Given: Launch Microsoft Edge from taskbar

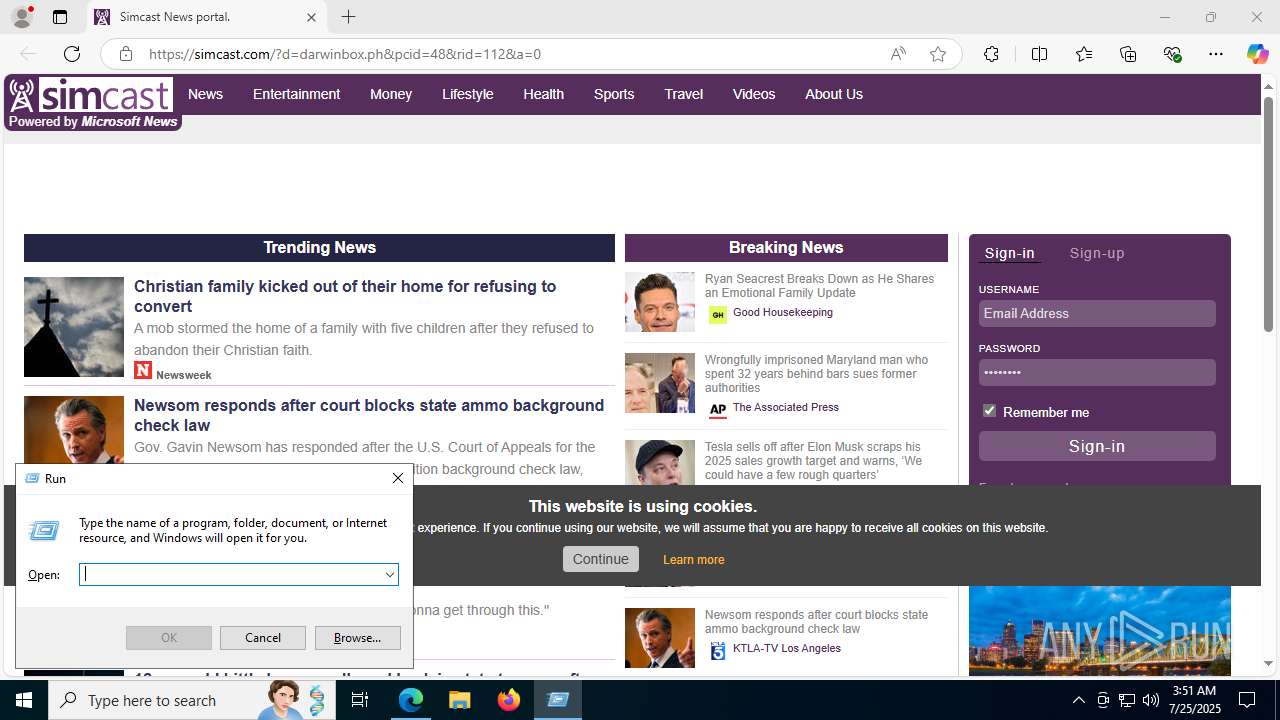Looking at the screenshot, I should tap(411, 700).
